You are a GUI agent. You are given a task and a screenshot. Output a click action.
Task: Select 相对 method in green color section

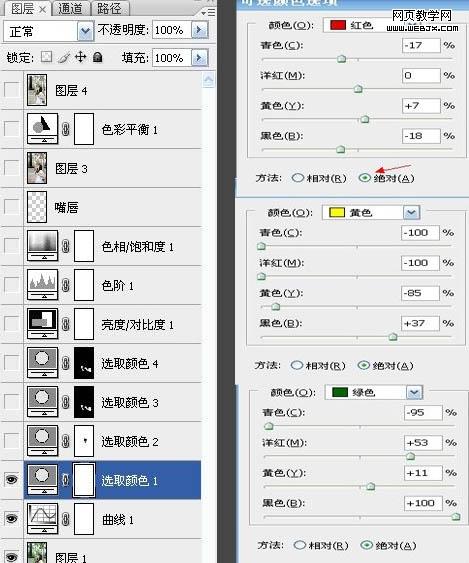coord(299,545)
